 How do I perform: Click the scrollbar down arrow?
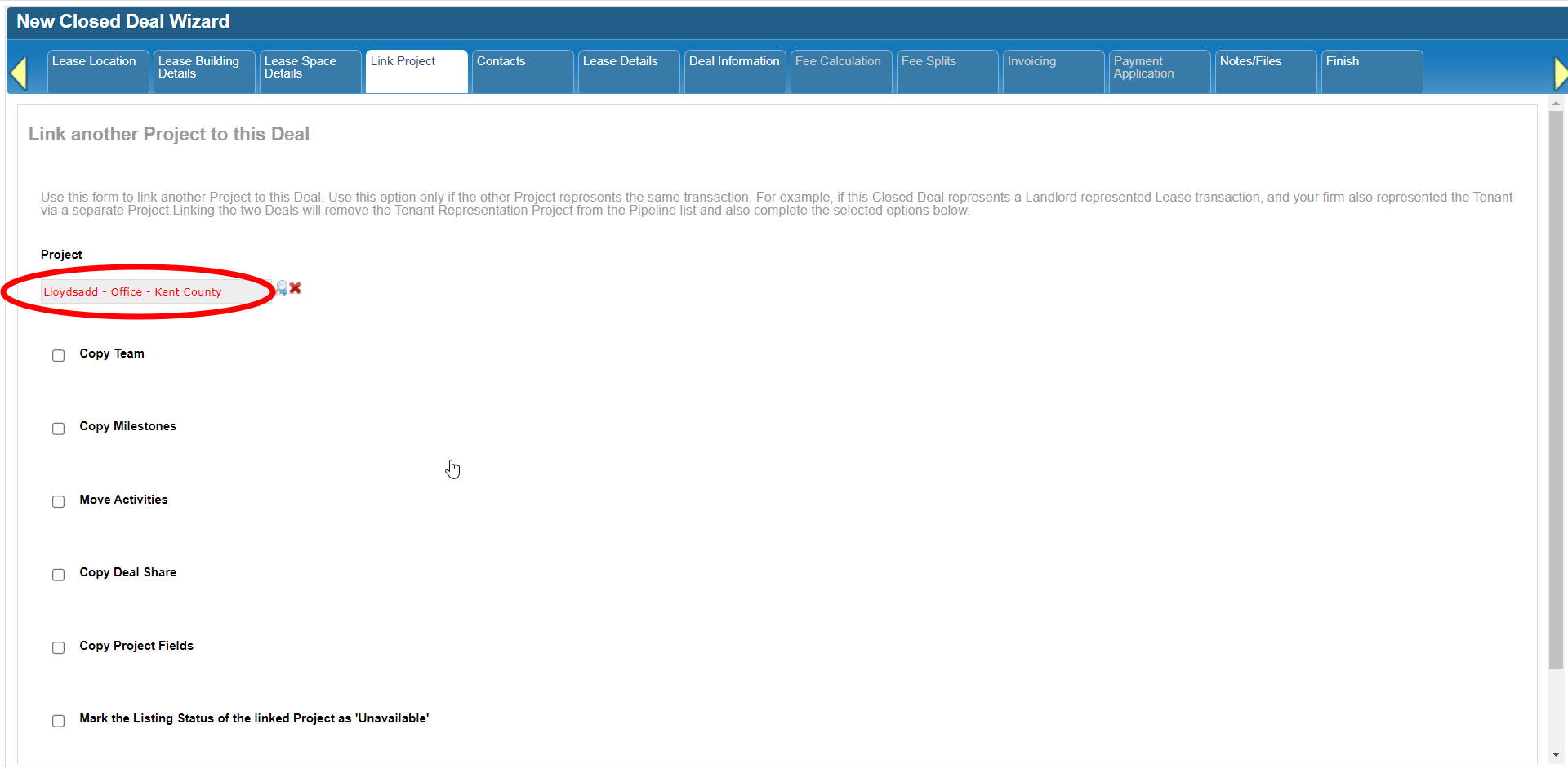1556,755
